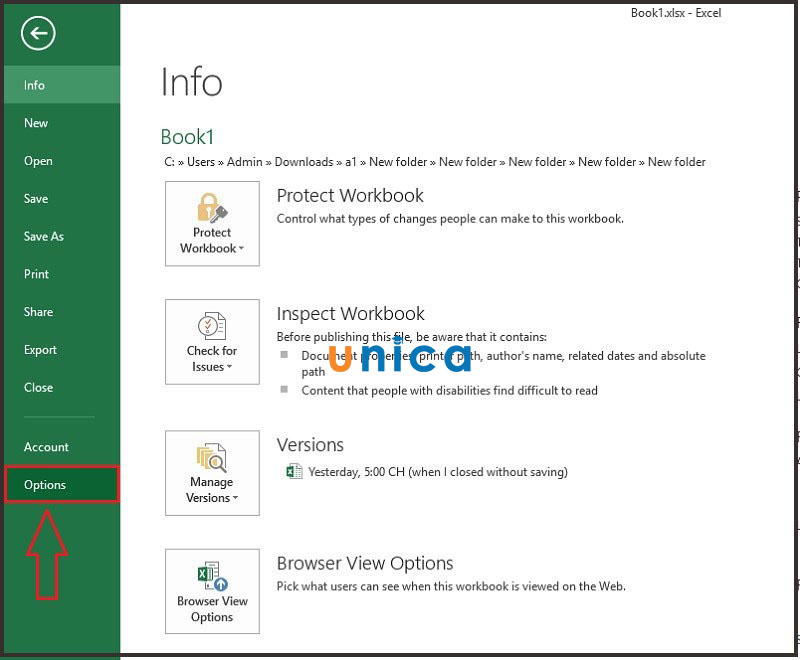Click the Browser View Options button label

point(212,609)
